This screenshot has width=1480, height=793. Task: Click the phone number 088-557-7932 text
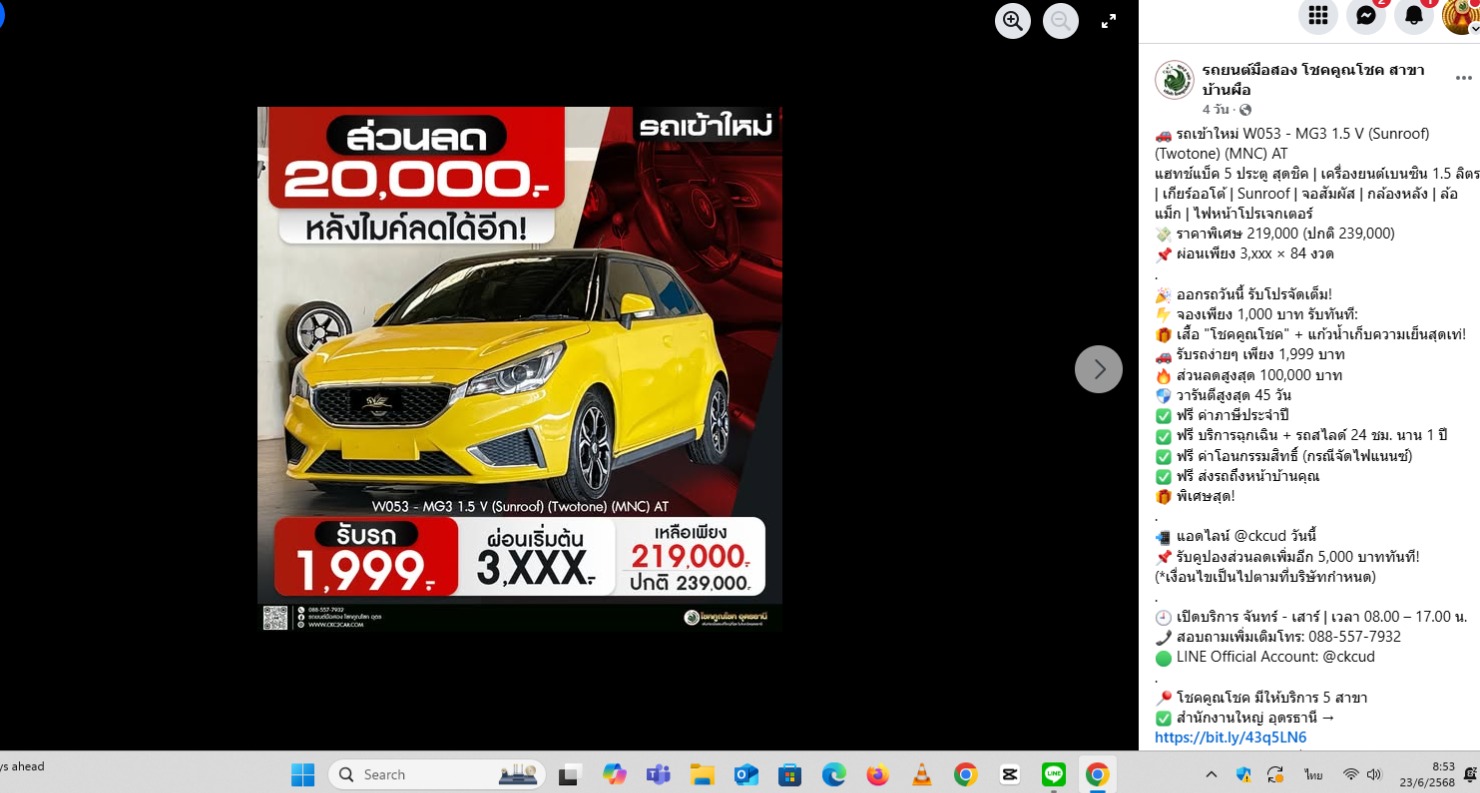point(1356,637)
